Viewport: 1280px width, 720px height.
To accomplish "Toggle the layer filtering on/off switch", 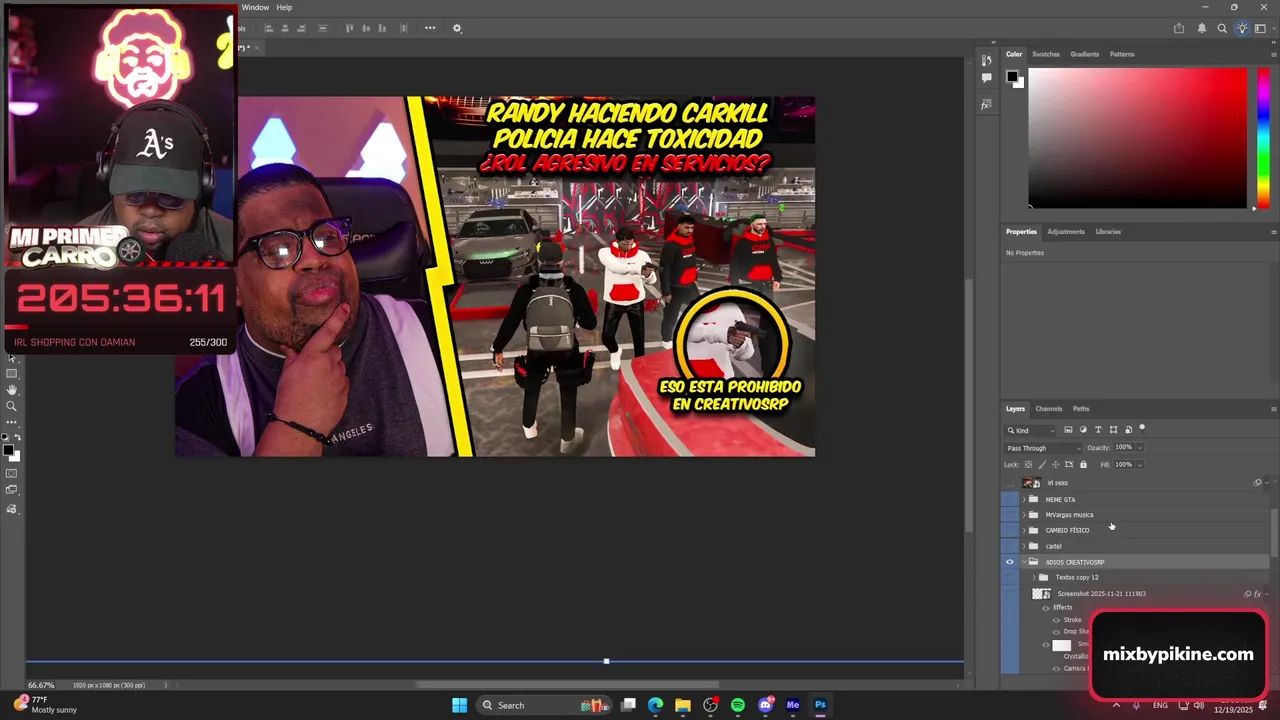I will (x=1142, y=428).
